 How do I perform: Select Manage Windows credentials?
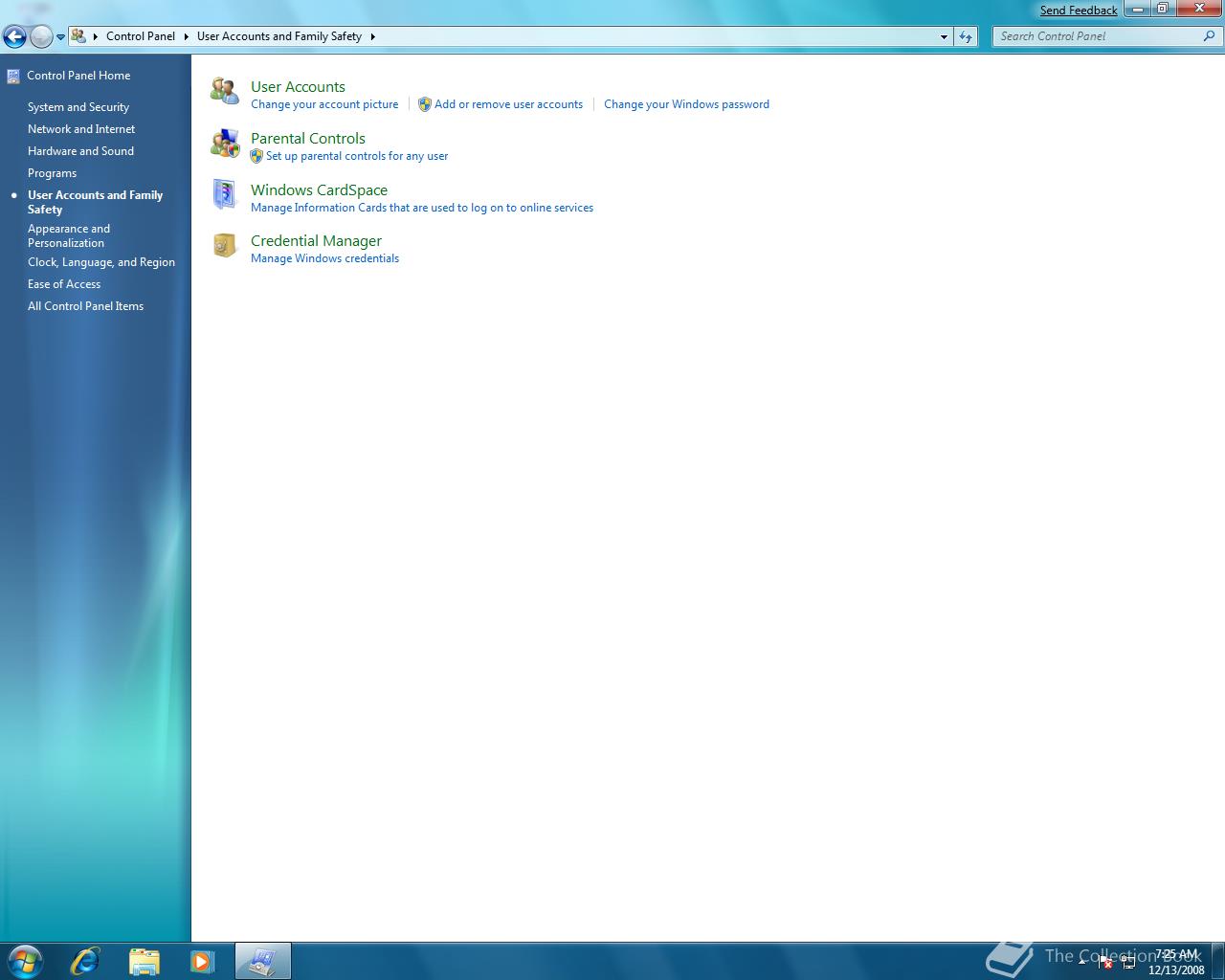click(324, 258)
